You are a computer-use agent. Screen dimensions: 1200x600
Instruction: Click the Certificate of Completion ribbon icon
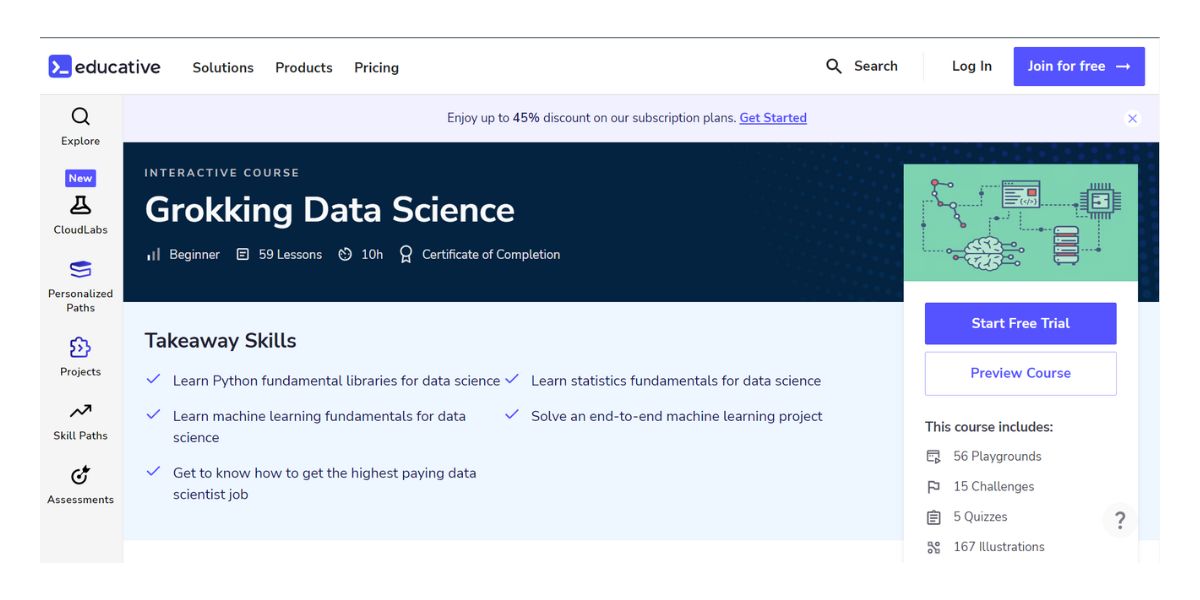tap(406, 255)
